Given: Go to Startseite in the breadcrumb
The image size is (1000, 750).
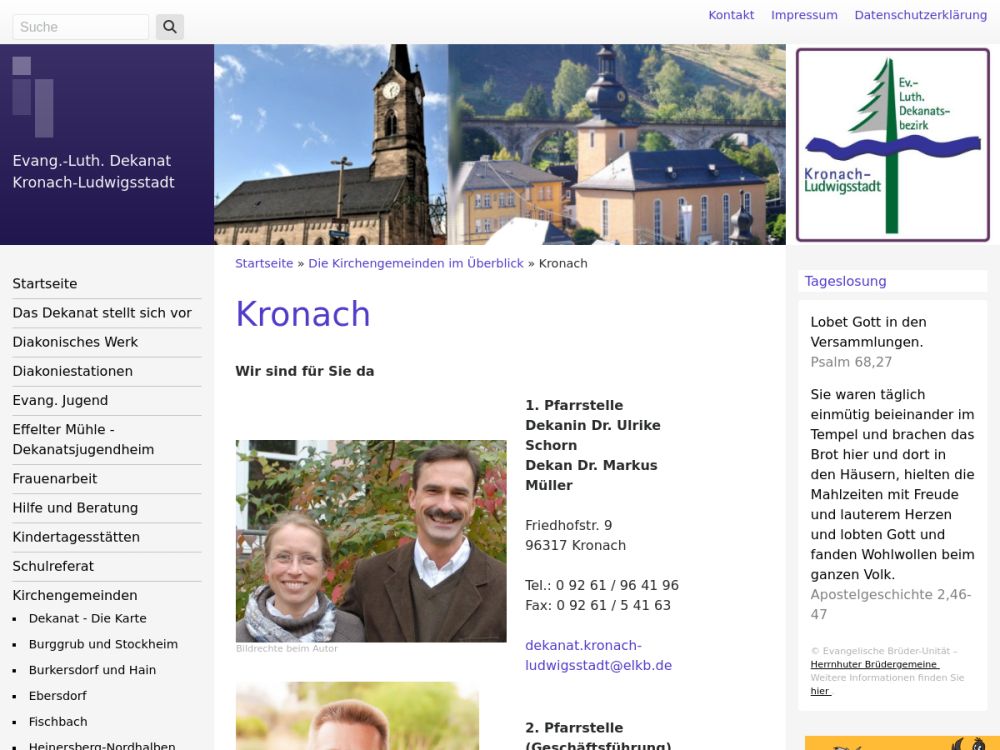Looking at the screenshot, I should click(264, 264).
